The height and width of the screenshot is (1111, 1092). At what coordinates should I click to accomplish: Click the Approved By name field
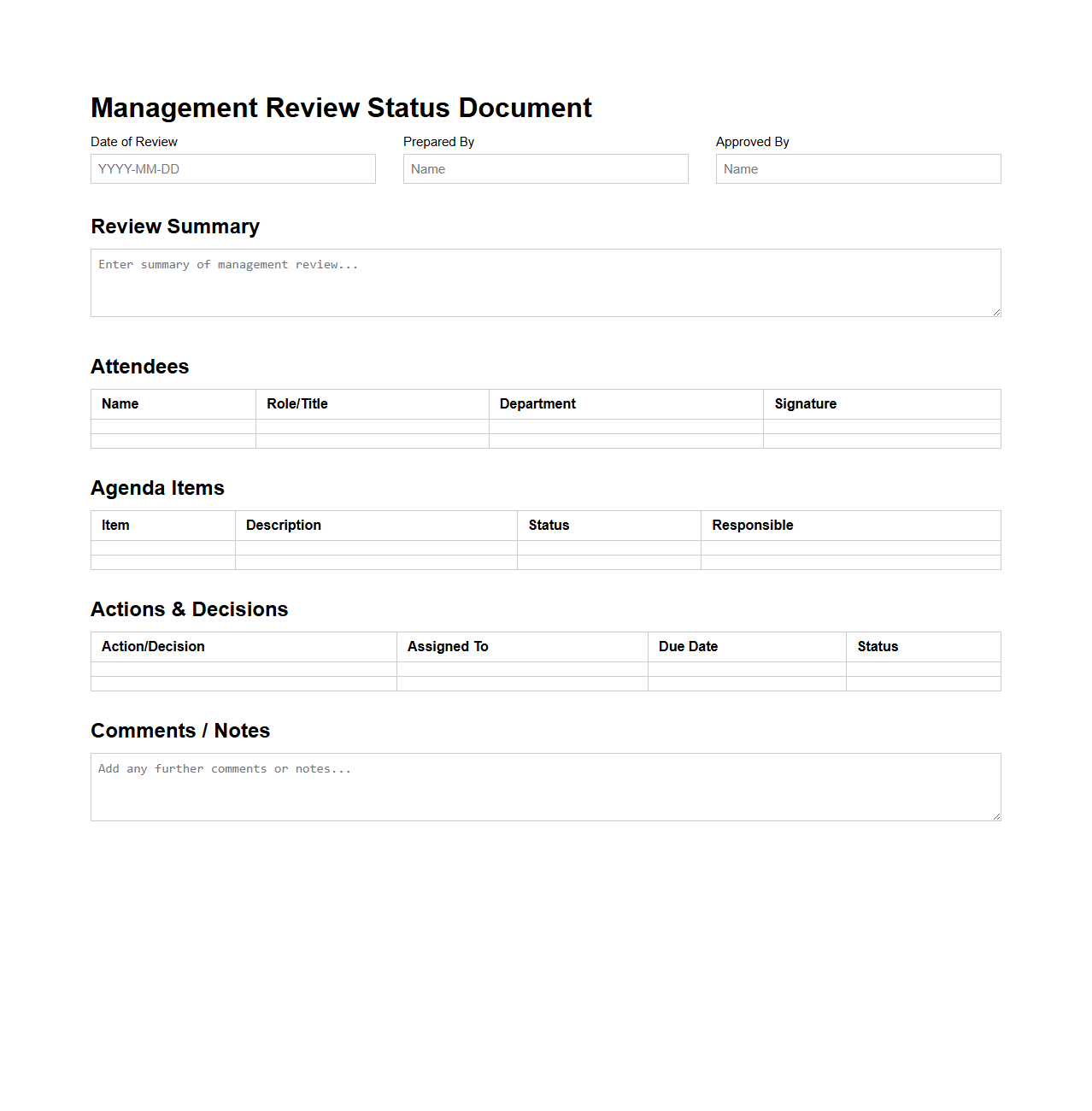[858, 168]
